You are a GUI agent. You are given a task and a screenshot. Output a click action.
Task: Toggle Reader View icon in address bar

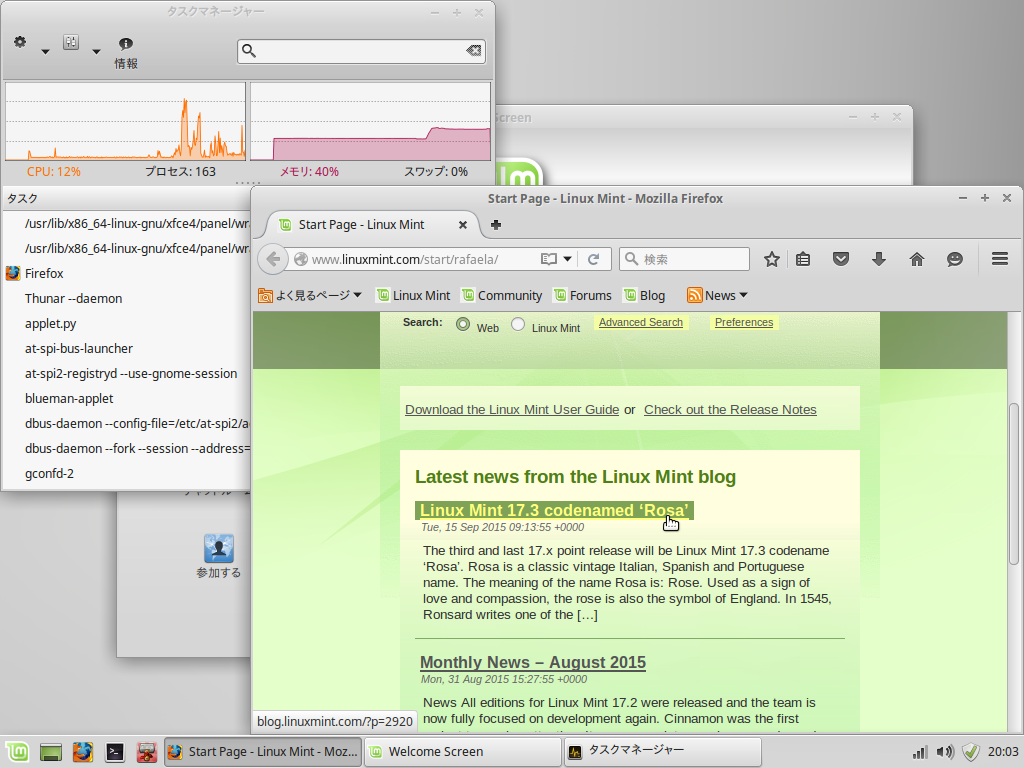pyautogui.click(x=549, y=259)
